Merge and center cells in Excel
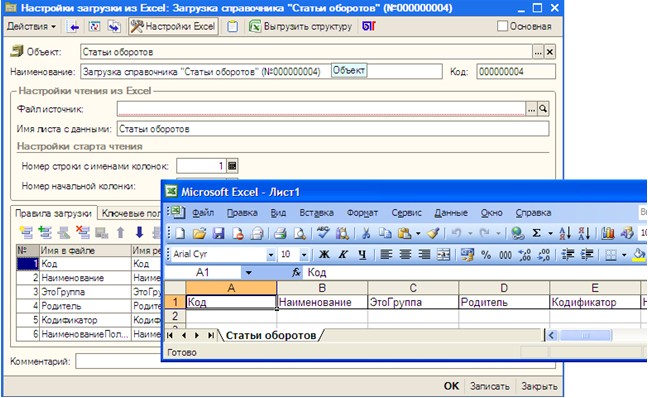 click(443, 255)
